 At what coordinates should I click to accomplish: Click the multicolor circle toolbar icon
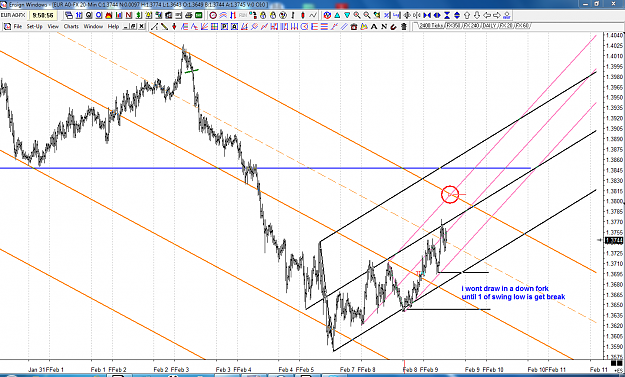[x=327, y=15]
